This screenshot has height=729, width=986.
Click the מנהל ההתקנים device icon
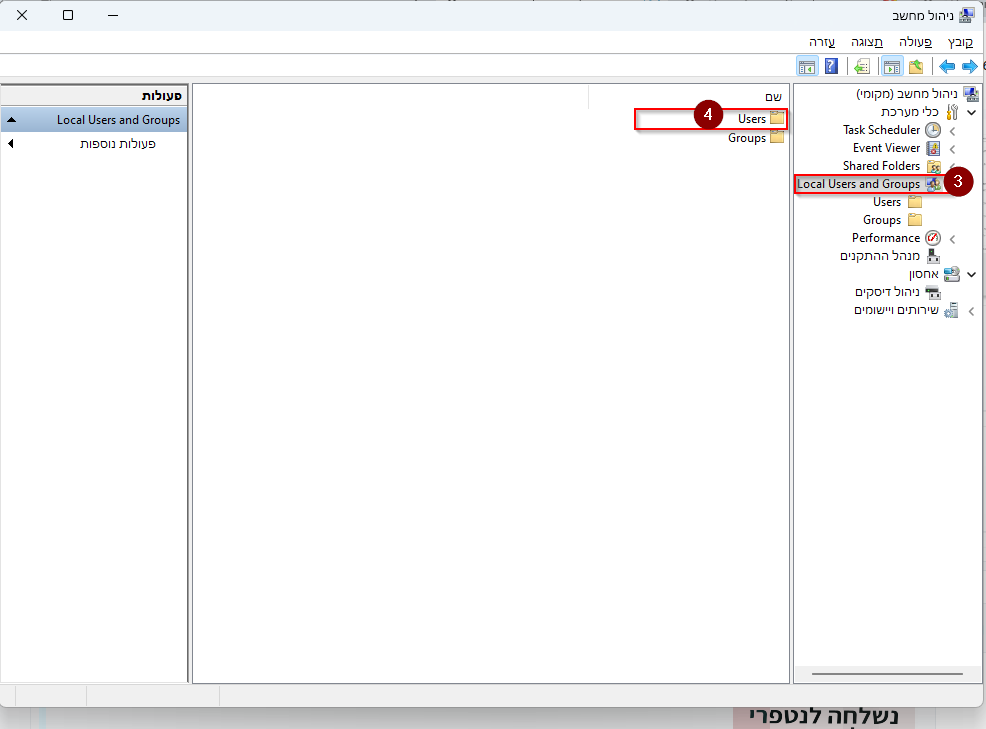[x=932, y=256]
